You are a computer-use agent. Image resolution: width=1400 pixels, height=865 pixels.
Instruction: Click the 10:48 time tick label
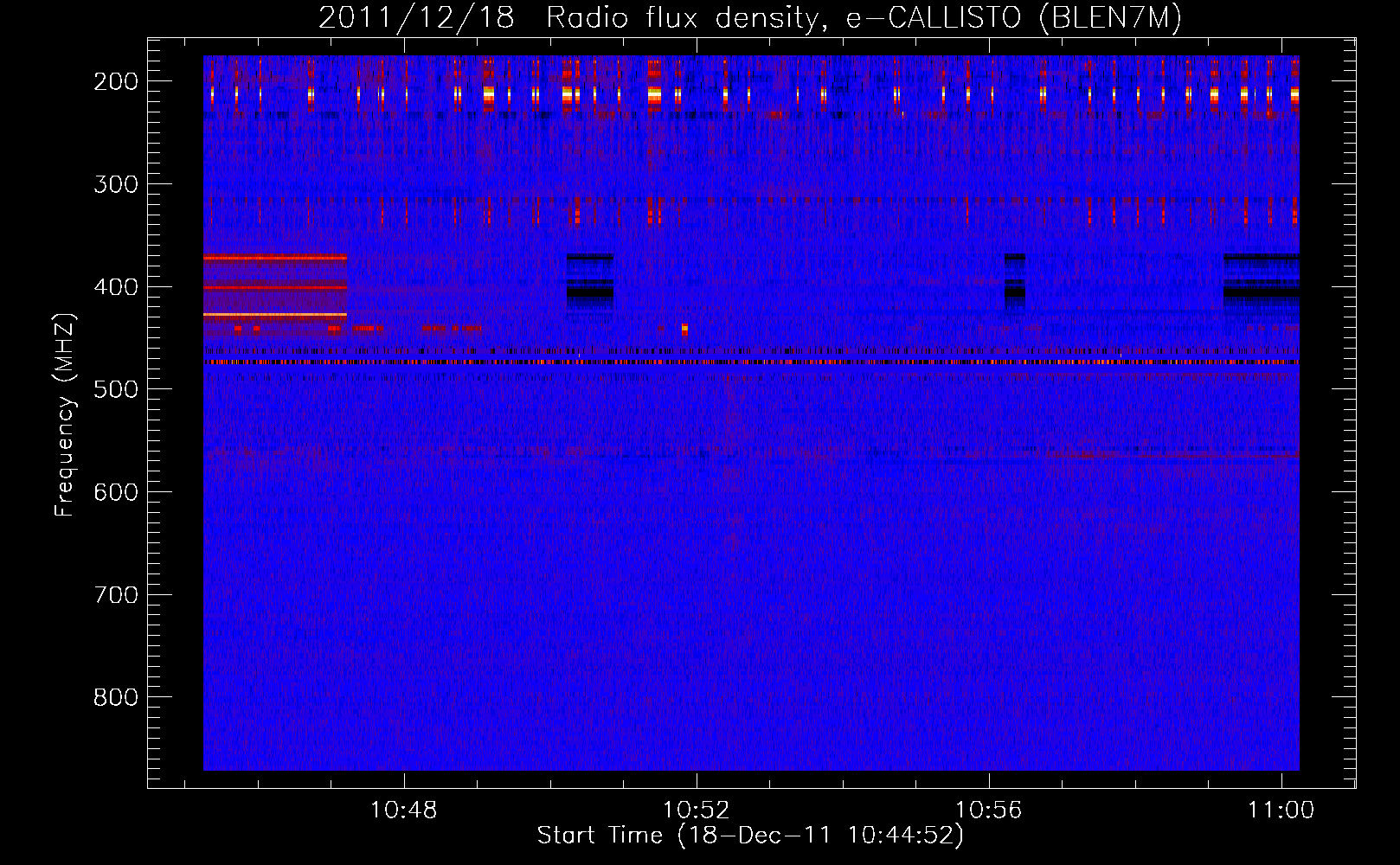click(x=404, y=811)
